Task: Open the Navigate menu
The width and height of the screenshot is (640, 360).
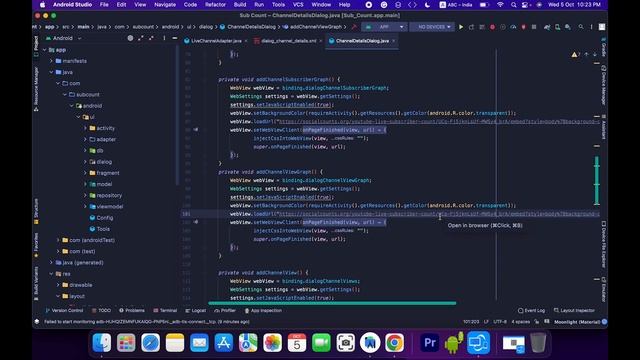Action: pos(165,5)
